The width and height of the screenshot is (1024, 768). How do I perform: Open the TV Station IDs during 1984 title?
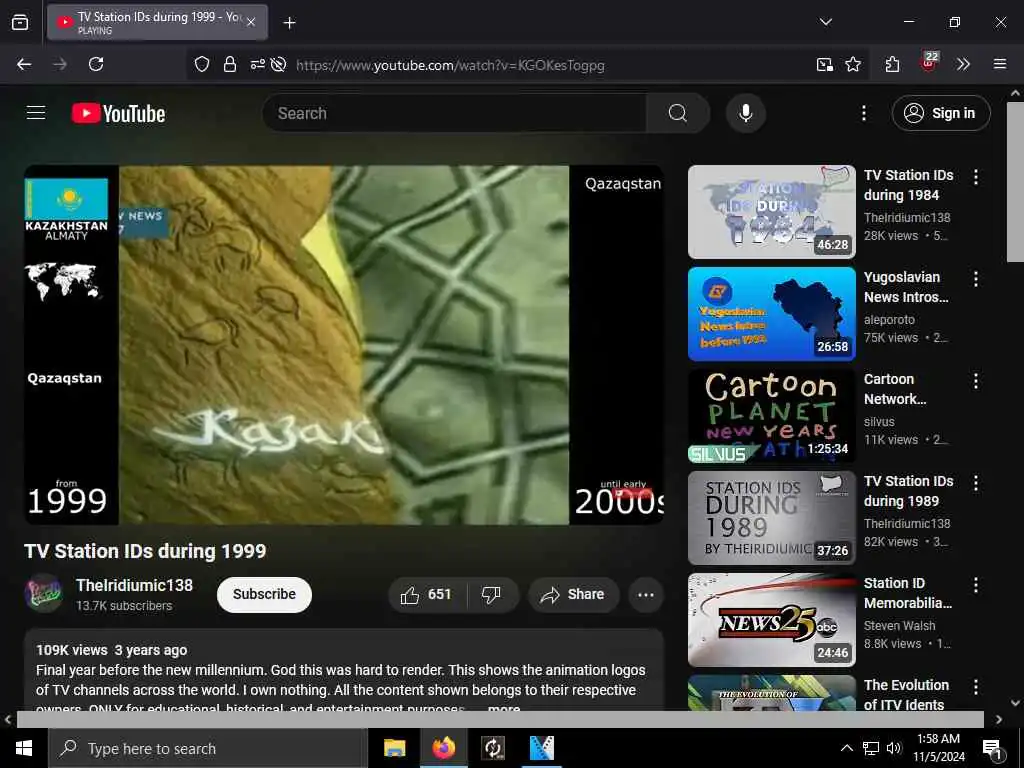pyautogui.click(x=908, y=185)
